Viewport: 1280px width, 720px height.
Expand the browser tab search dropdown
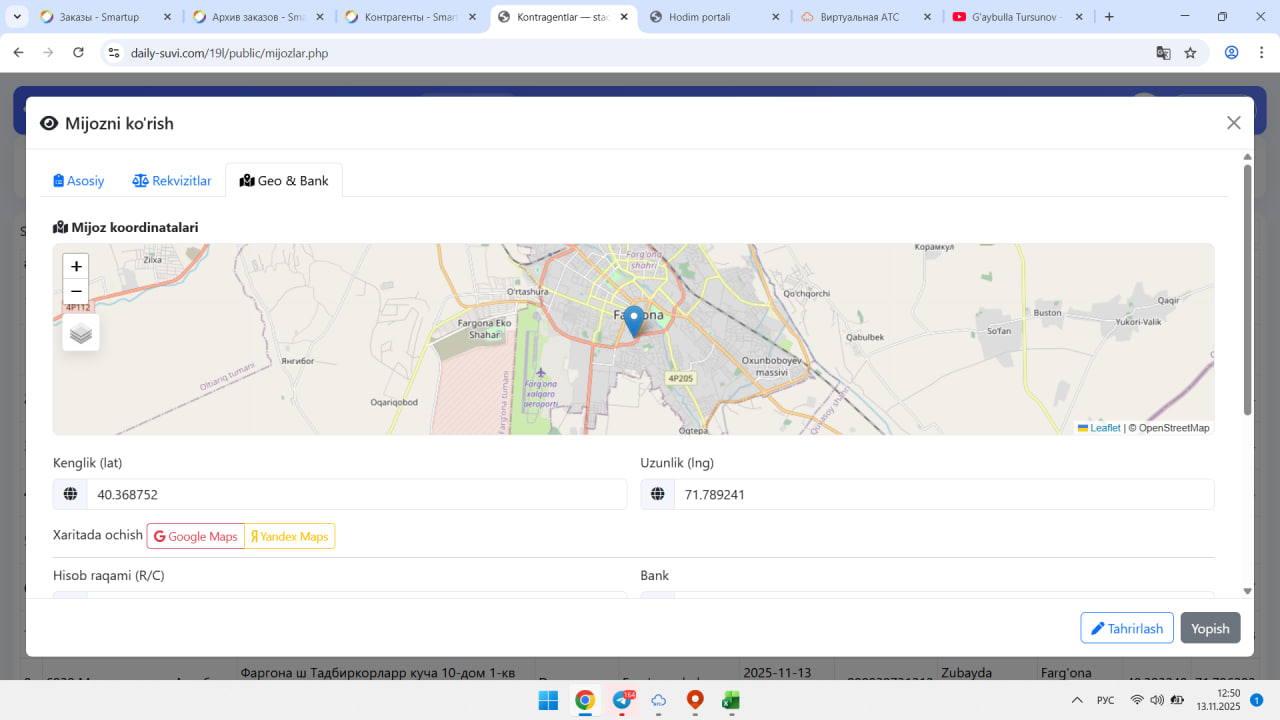click(17, 17)
